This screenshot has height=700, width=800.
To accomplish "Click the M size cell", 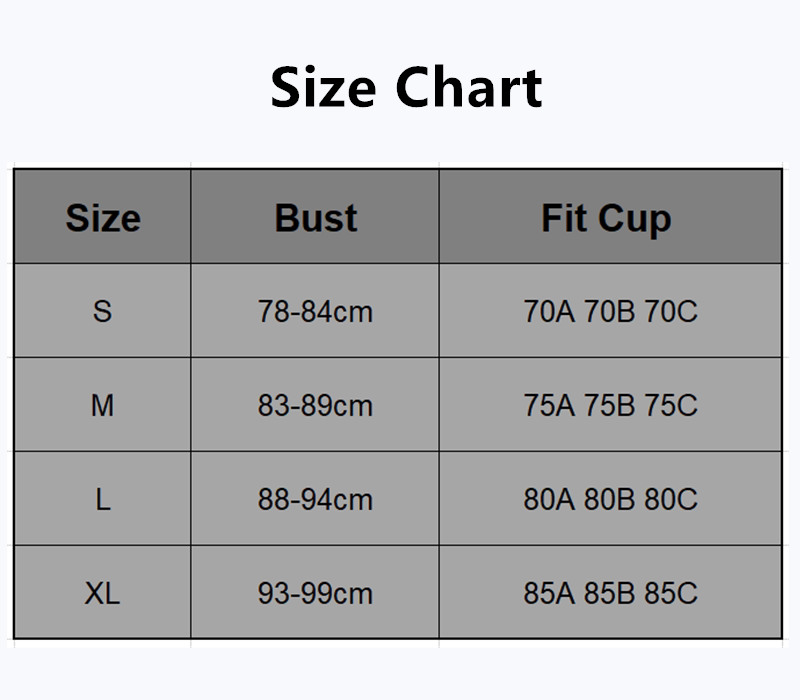I will coord(102,405).
